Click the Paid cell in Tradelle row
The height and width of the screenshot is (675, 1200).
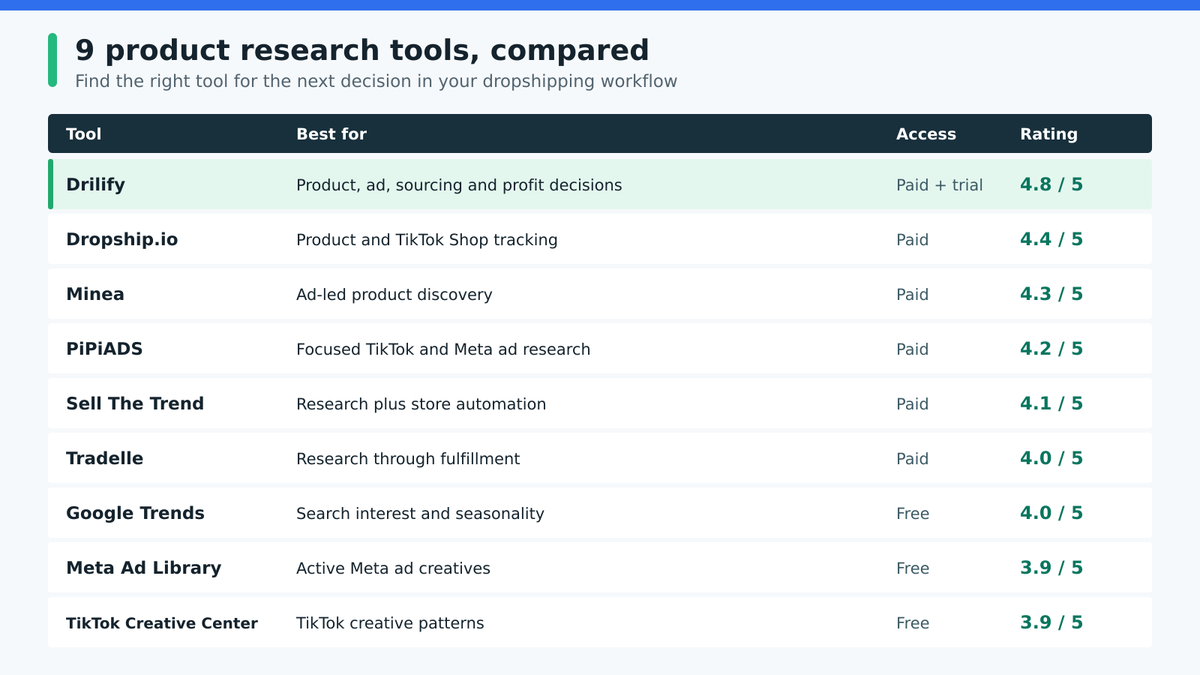click(x=912, y=458)
